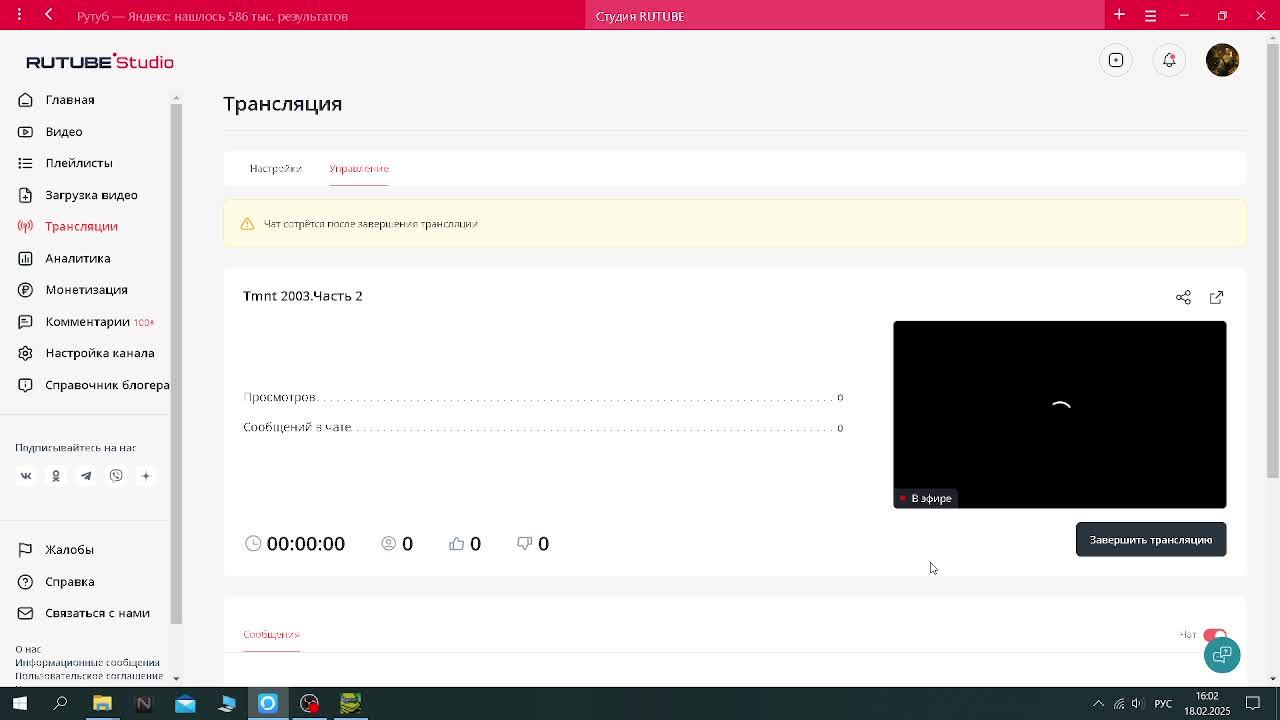Click the sidebar scroll up arrow
This screenshot has width=1280, height=720.
(x=176, y=97)
